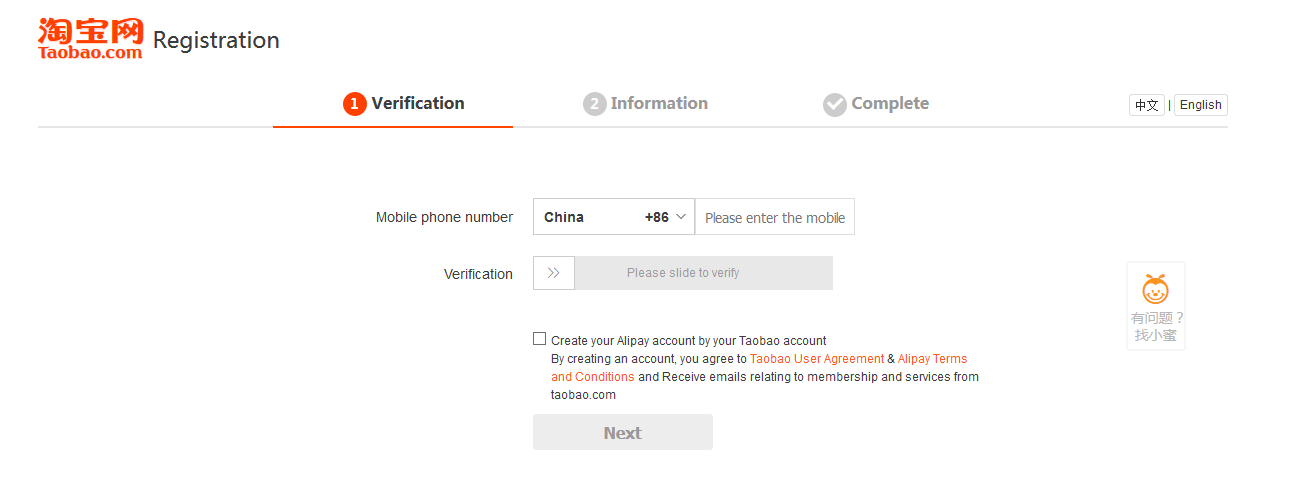The image size is (1303, 501).
Task: Click the Complete checkmark circle icon
Action: coord(835,104)
